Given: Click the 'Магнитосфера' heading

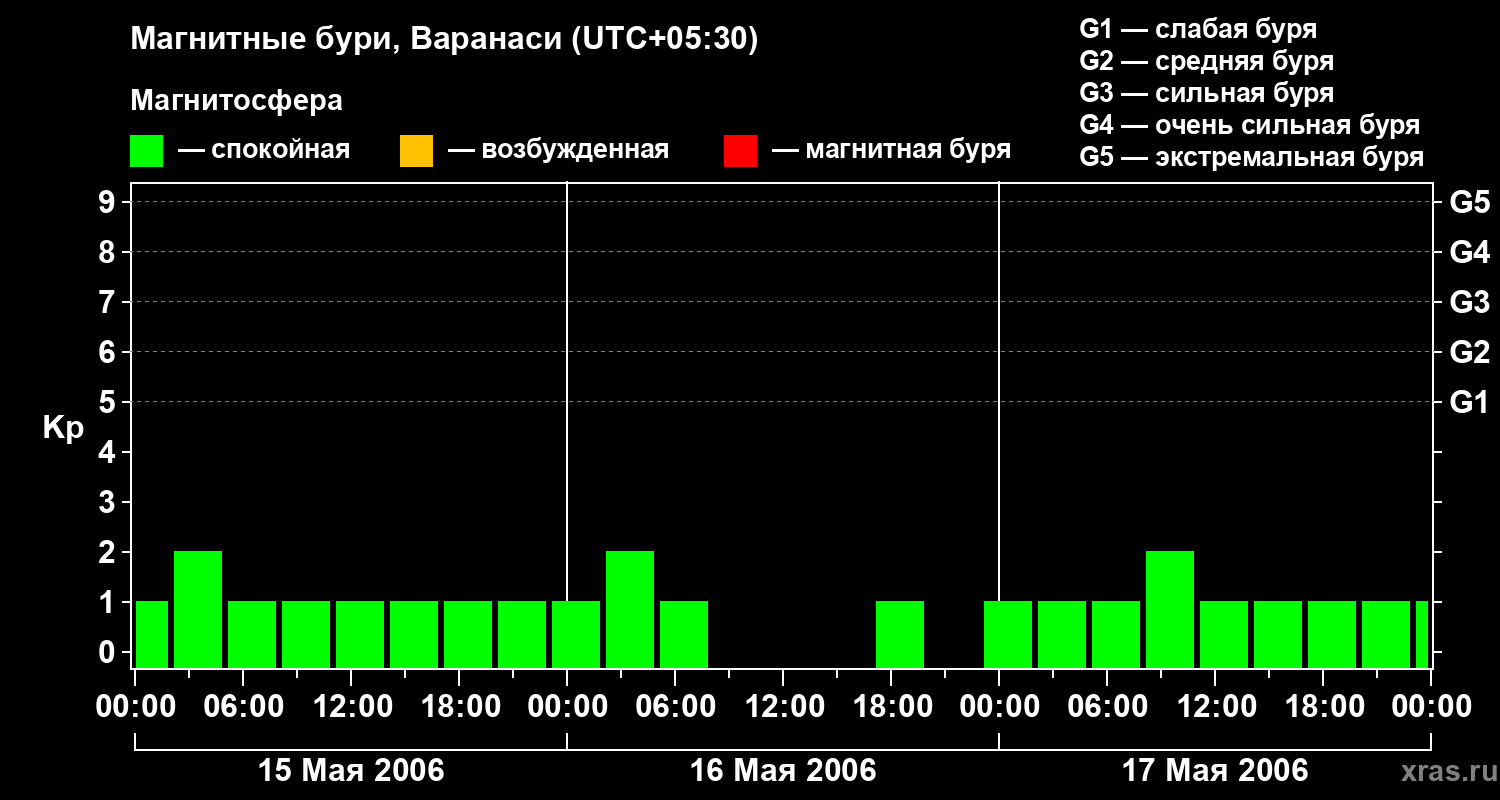Looking at the screenshot, I should pos(236,101).
